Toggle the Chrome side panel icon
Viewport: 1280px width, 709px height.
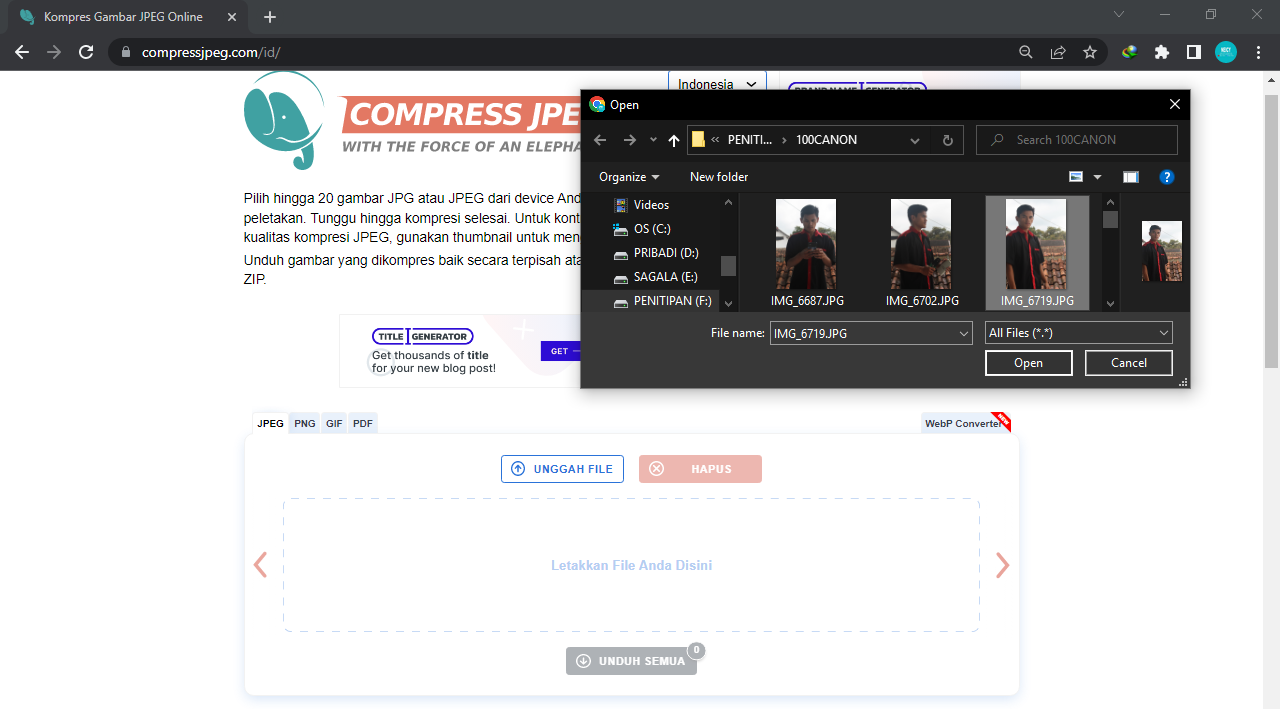click(1194, 52)
